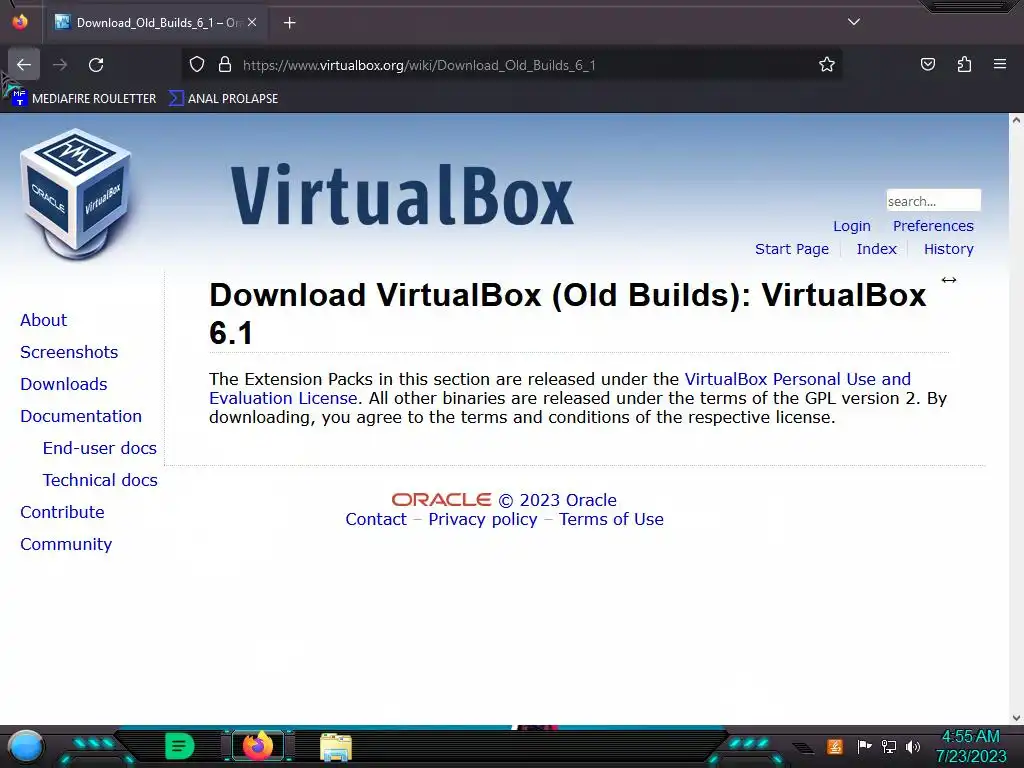Click the Oracle logo in footer

pyautogui.click(x=441, y=500)
